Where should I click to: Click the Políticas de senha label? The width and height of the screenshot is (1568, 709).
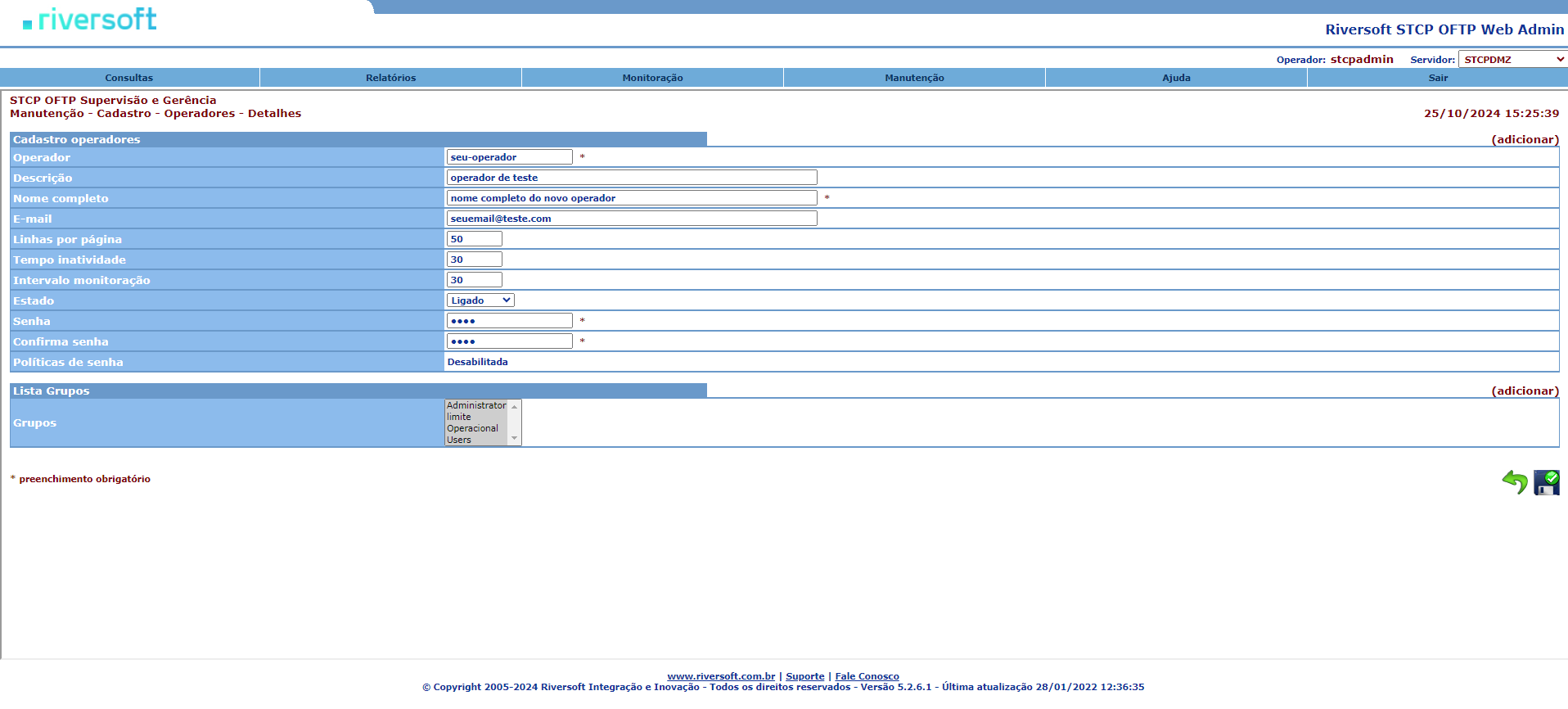(x=68, y=362)
